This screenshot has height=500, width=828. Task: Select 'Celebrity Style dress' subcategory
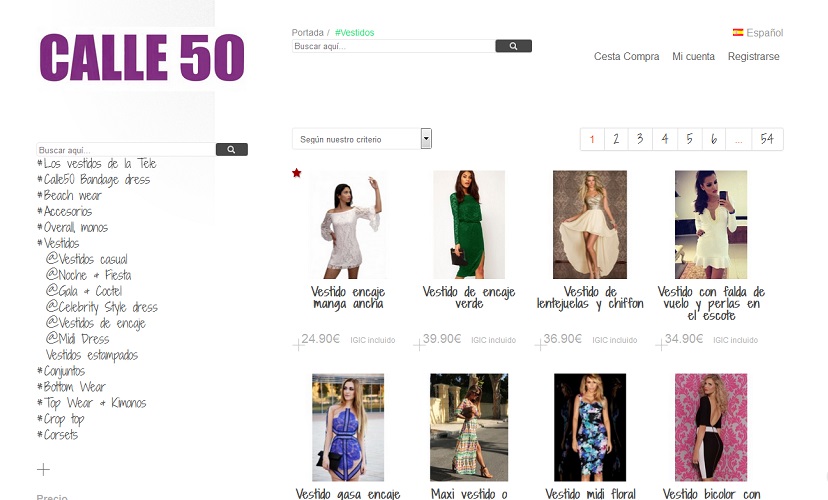click(x=101, y=307)
